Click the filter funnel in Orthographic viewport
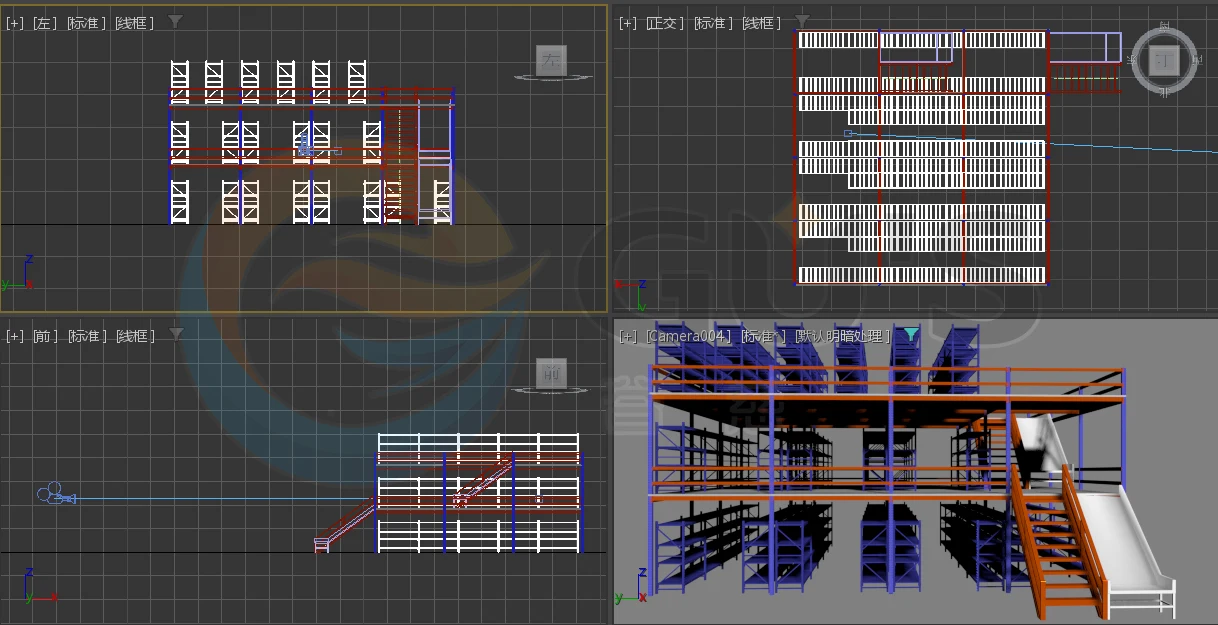 801,21
